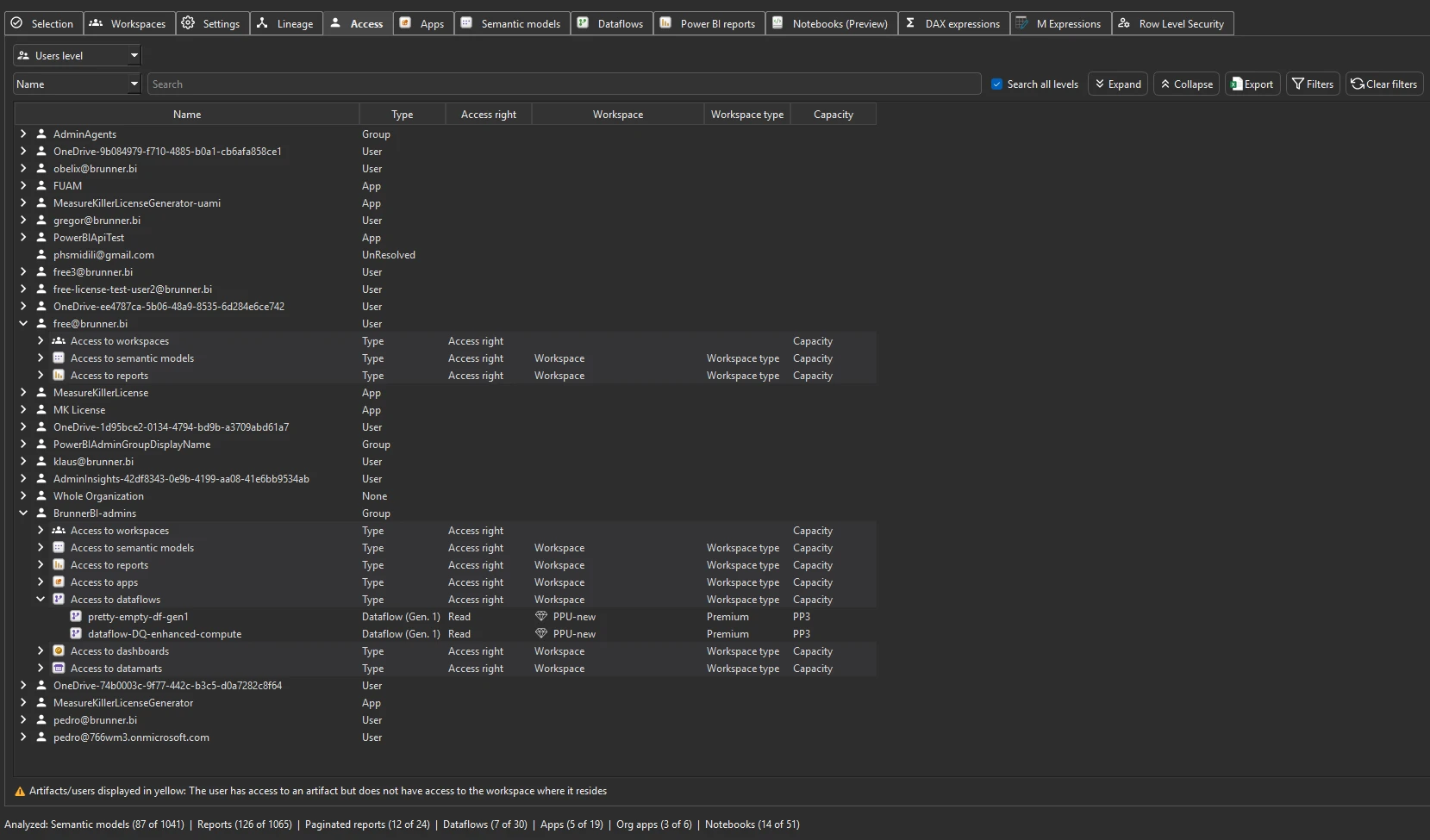Sort by the Name column header
The width and height of the screenshot is (1430, 840).
click(x=187, y=114)
